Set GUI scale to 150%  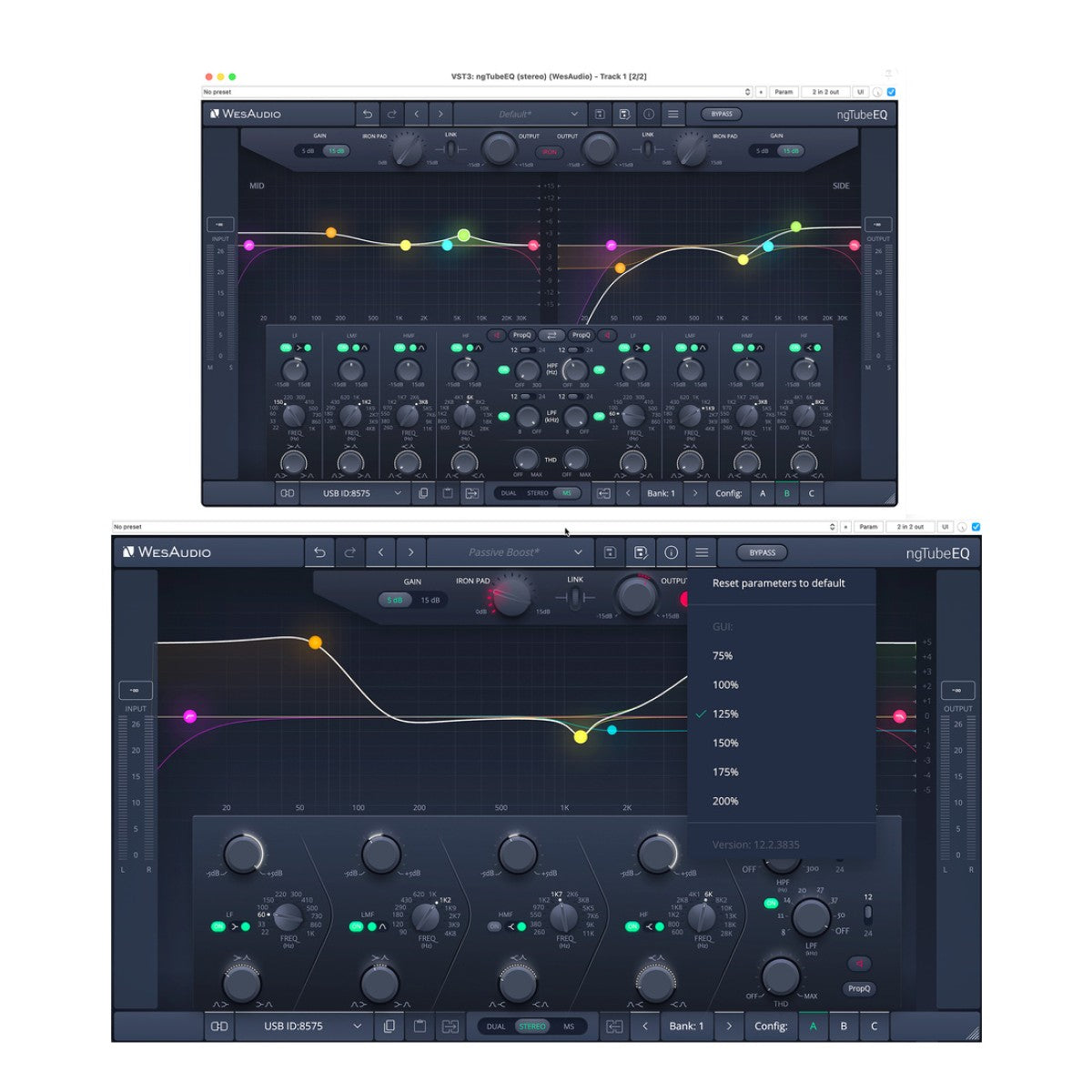click(725, 743)
